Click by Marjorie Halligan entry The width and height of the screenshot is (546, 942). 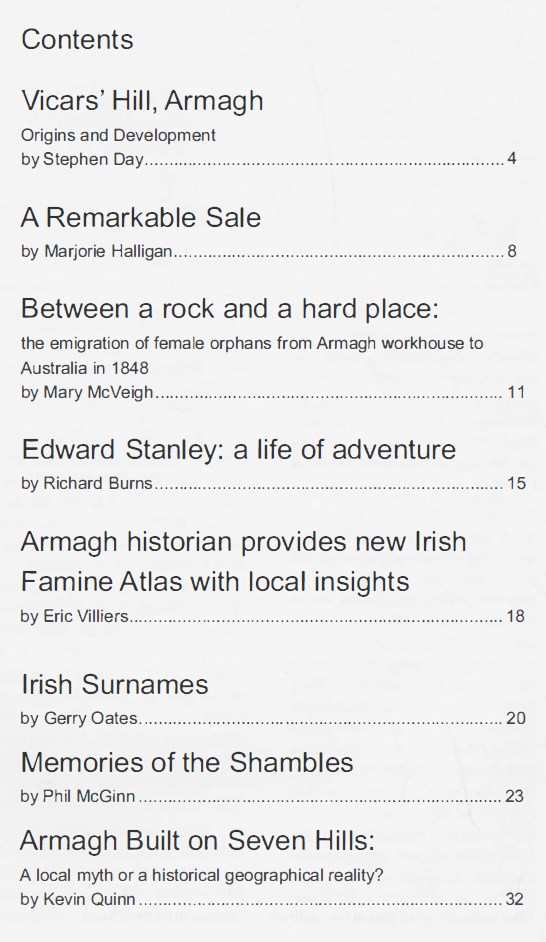click(97, 251)
